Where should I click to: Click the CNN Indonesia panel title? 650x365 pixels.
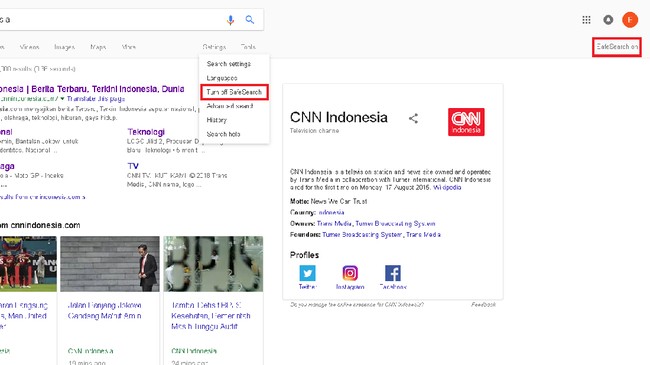(339, 117)
